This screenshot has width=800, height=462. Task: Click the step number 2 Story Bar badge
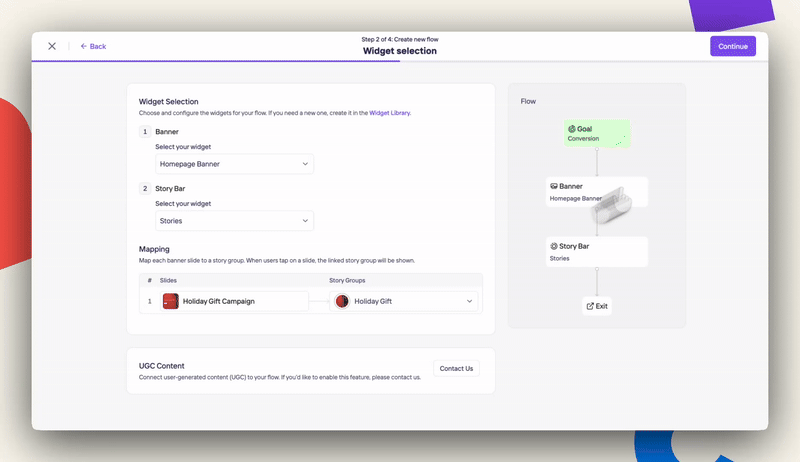[x=145, y=188]
